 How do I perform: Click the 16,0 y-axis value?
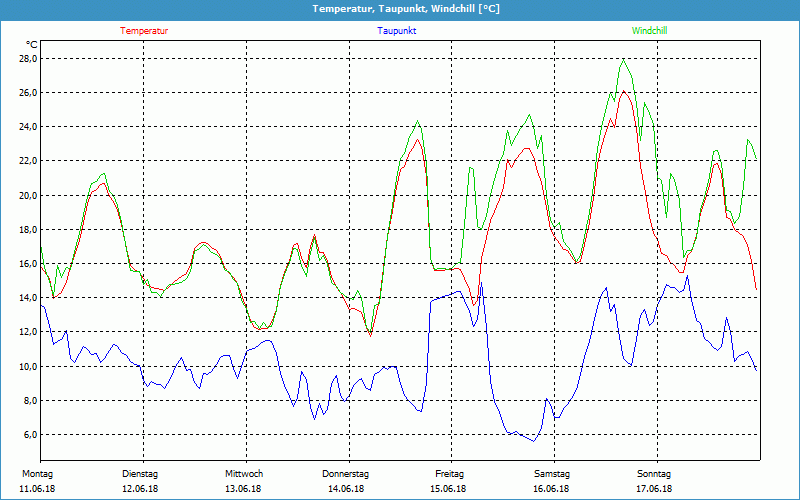pyautogui.click(x=28, y=264)
